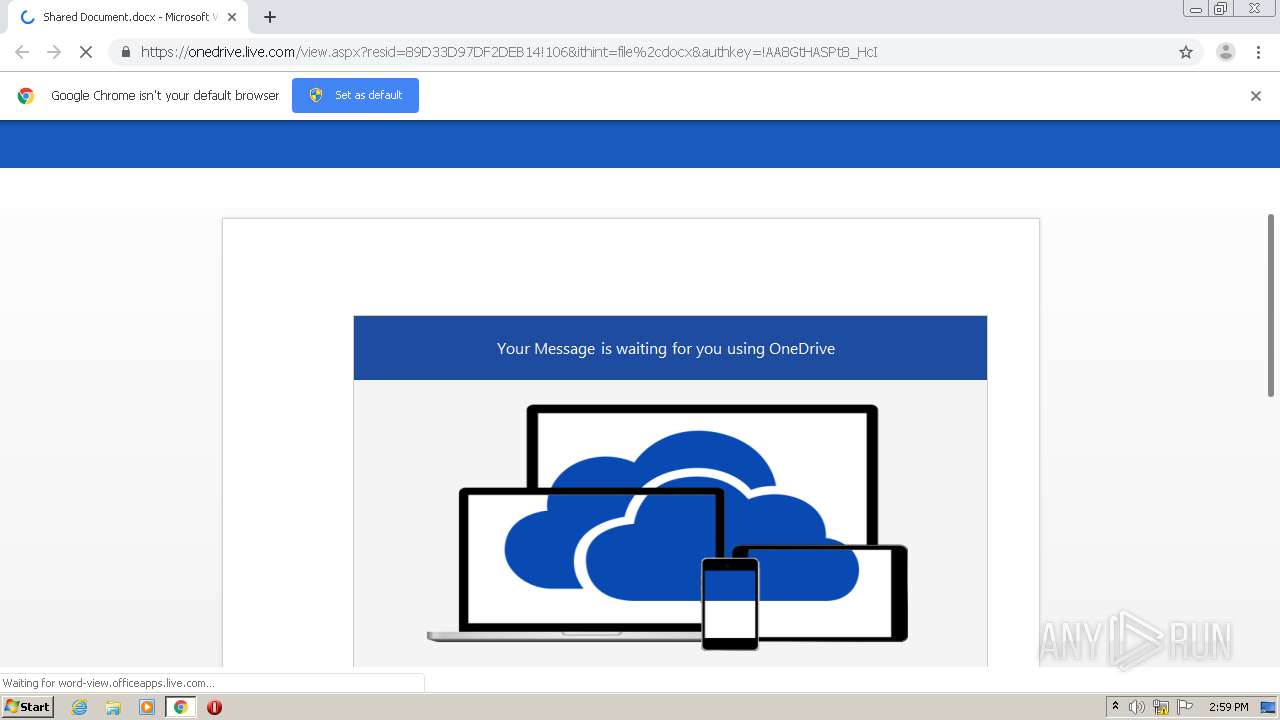Screen dimensions: 1280x720
Task: Click the page vertical scrollbar
Action: point(1271,305)
